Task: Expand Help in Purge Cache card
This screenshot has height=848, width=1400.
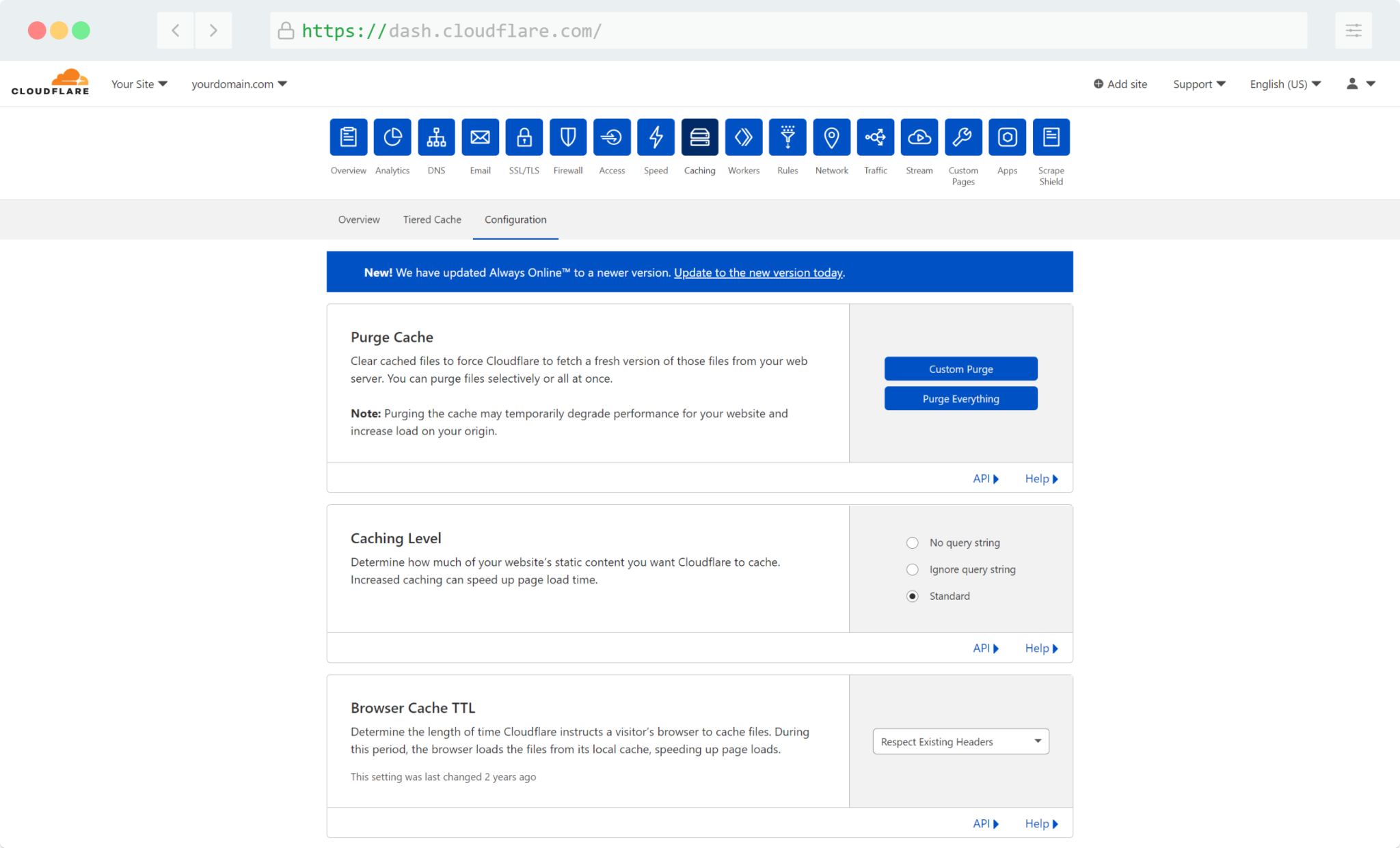Action: pyautogui.click(x=1041, y=478)
